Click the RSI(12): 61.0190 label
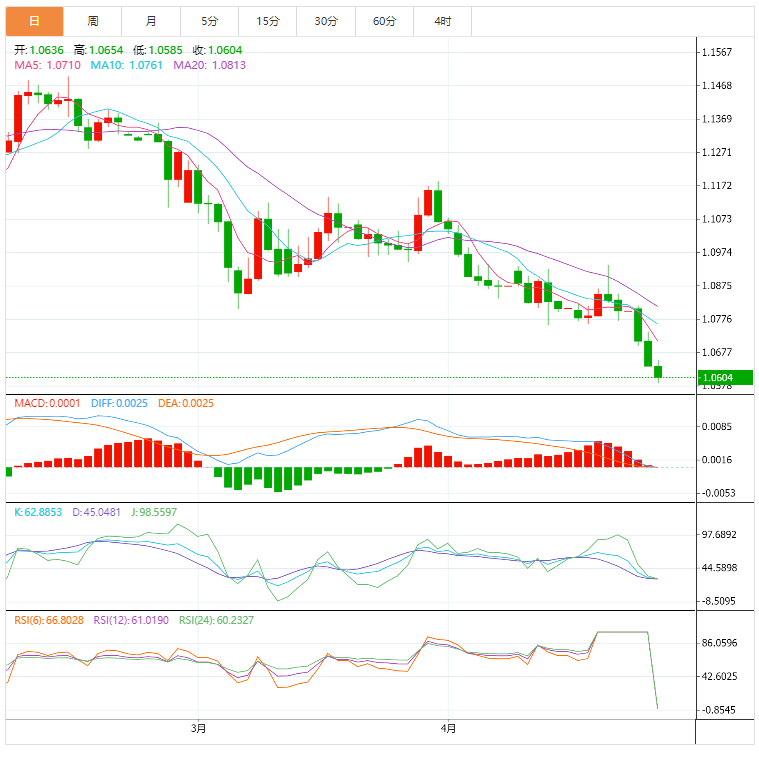 pyautogui.click(x=131, y=621)
